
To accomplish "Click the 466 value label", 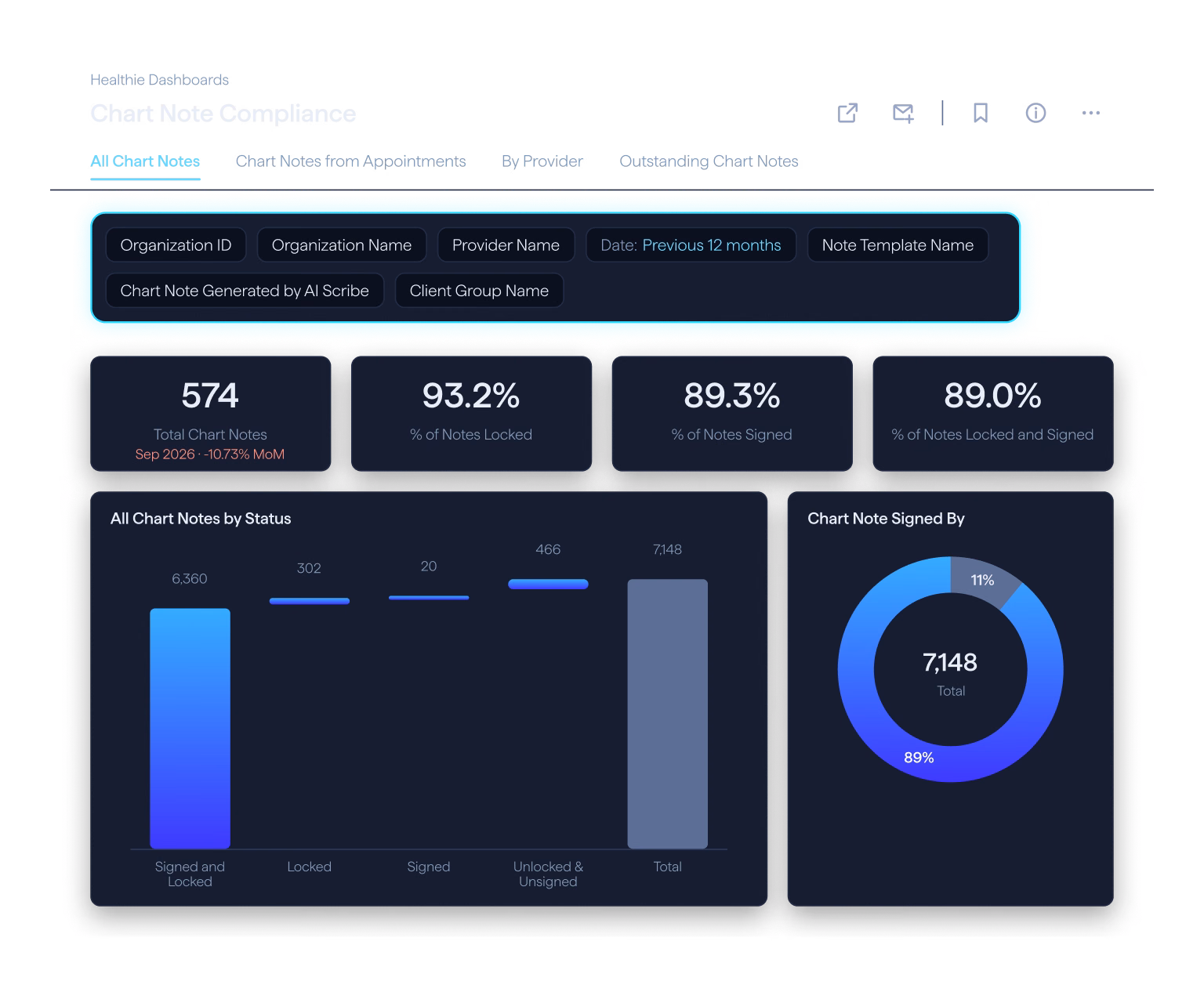I will (x=548, y=550).
